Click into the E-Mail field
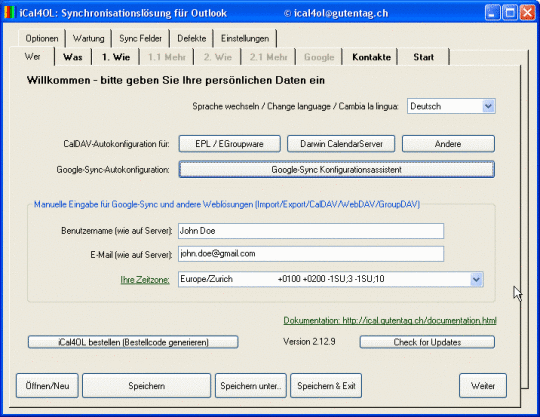540x417 pixels. point(311,254)
